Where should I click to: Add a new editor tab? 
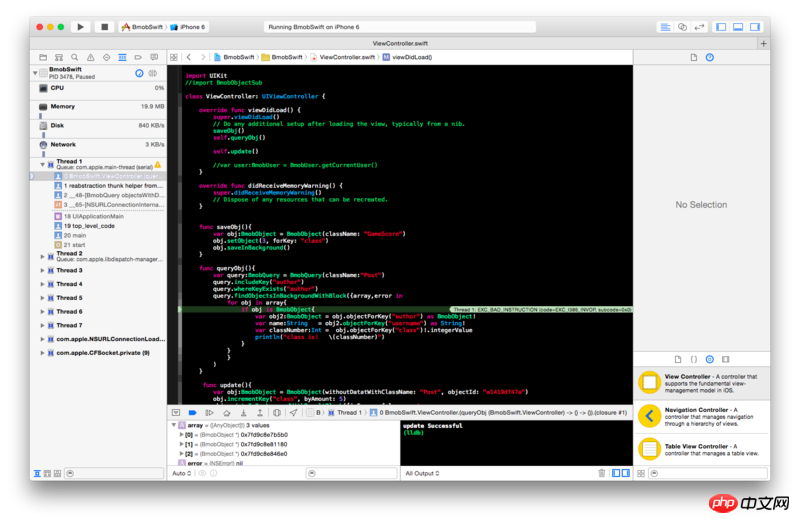pos(763,44)
